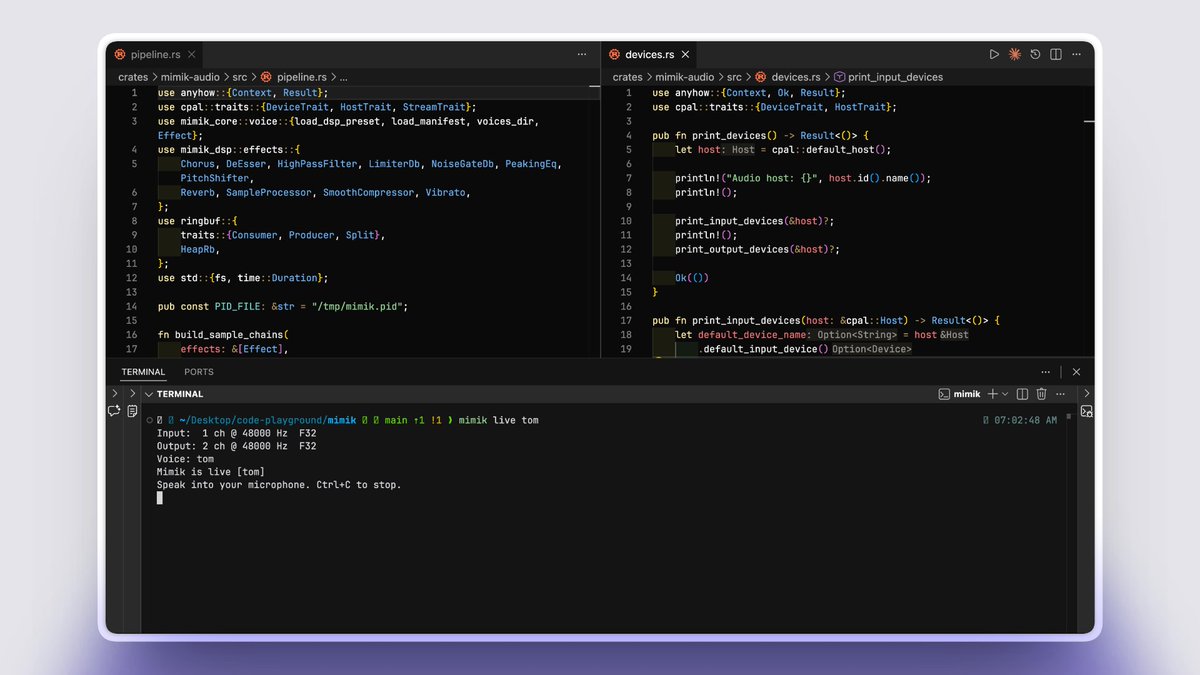Click line number 14 in pipeline.rs gutter

[131, 307]
